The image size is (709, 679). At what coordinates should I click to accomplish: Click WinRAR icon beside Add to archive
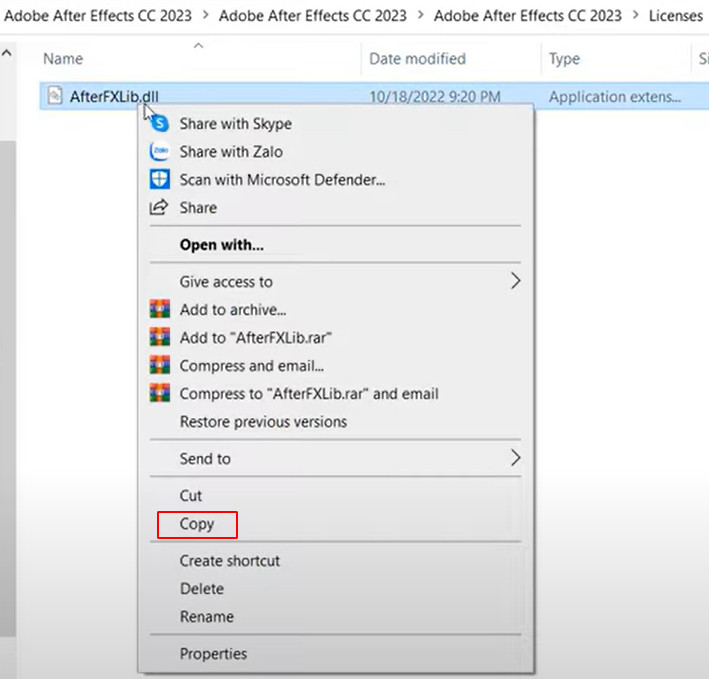coord(158,310)
